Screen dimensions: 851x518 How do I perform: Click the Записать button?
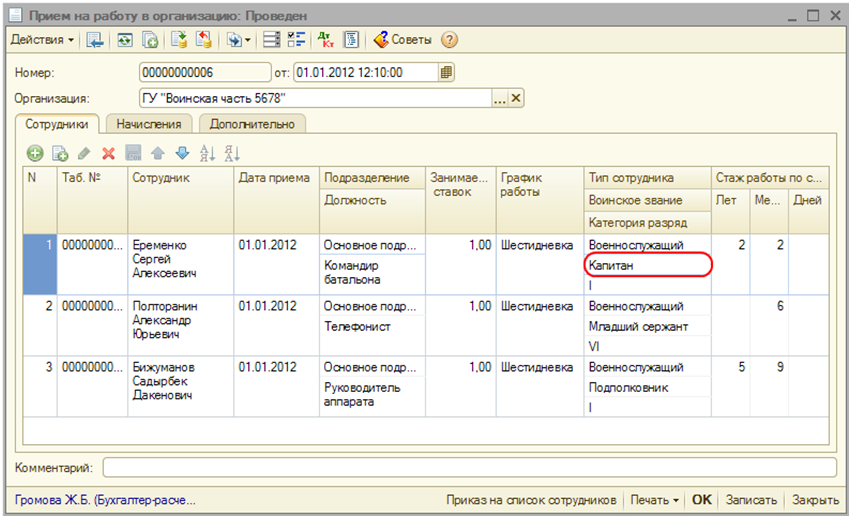[x=750, y=499]
